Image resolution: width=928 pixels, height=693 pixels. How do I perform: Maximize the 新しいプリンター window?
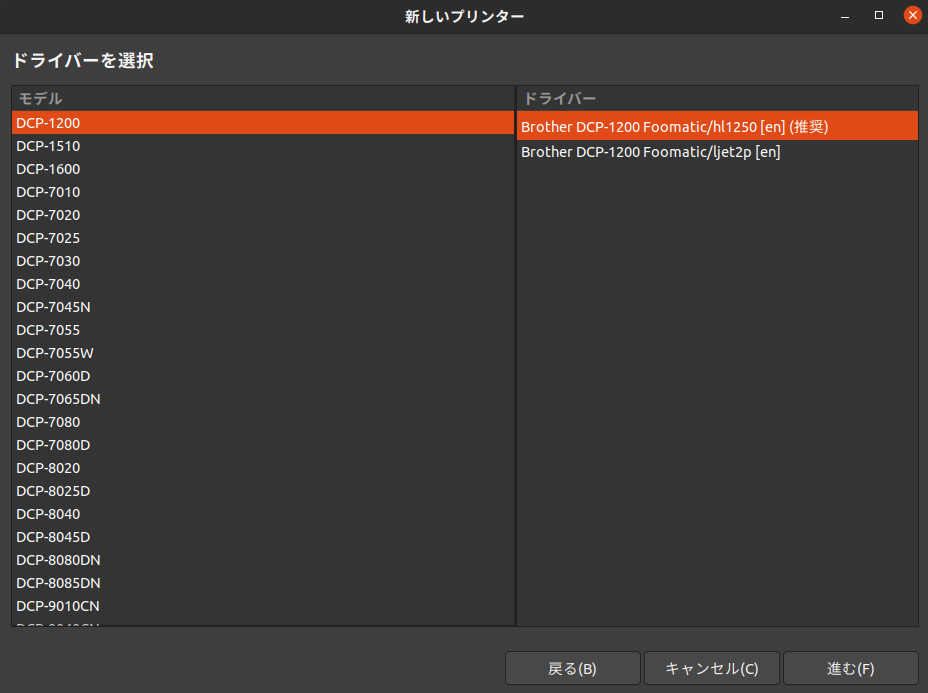[879, 15]
